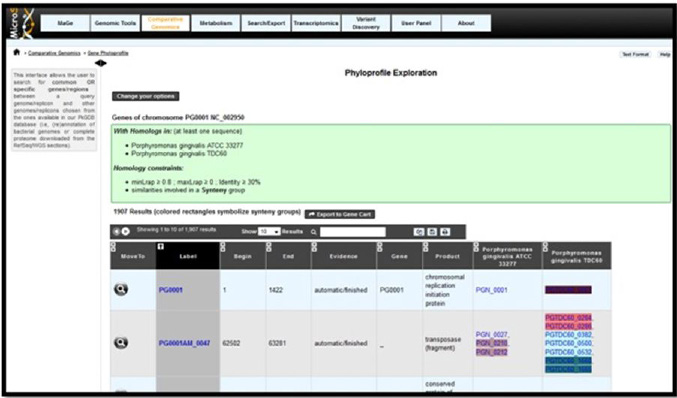Click sort icon on TDC60 column
Viewport: 677px width, 398px height.
(545, 246)
